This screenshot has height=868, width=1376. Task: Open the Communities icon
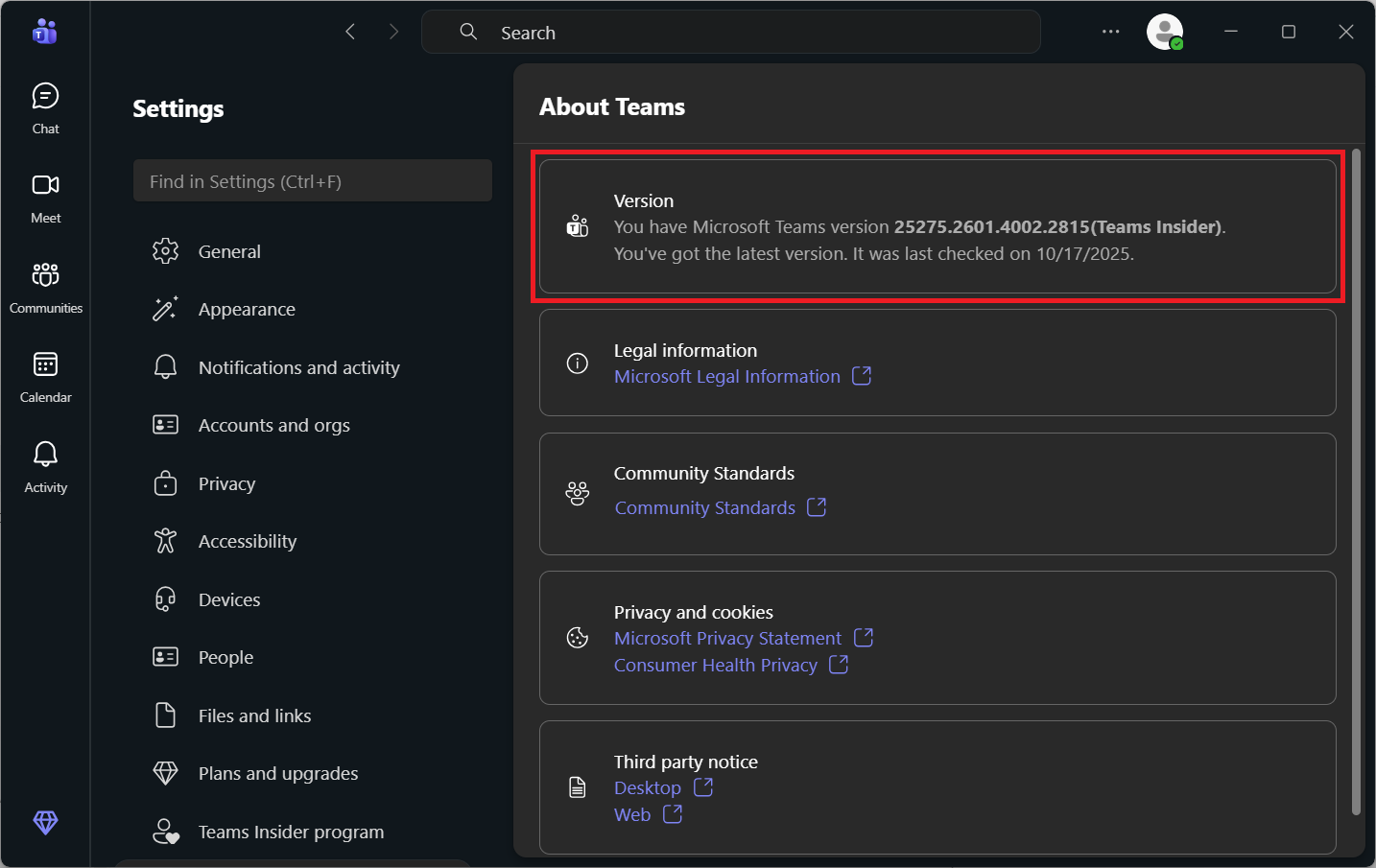coord(45,287)
